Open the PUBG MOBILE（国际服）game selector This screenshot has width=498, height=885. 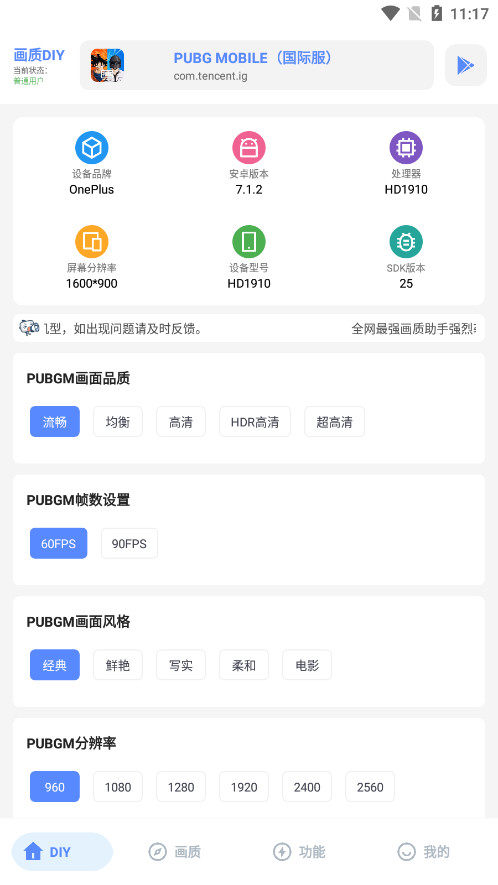click(x=257, y=65)
